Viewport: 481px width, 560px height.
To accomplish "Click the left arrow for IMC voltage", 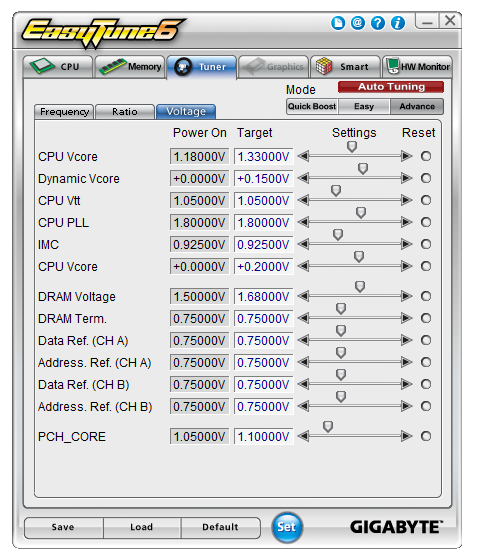I will [x=303, y=244].
